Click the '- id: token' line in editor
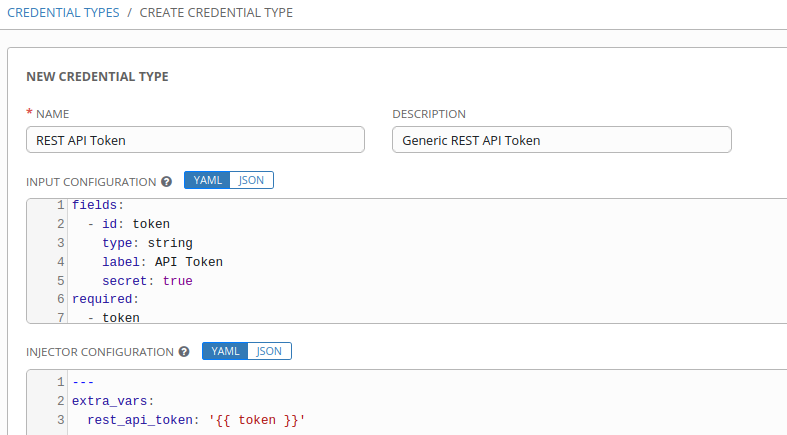 [128, 224]
